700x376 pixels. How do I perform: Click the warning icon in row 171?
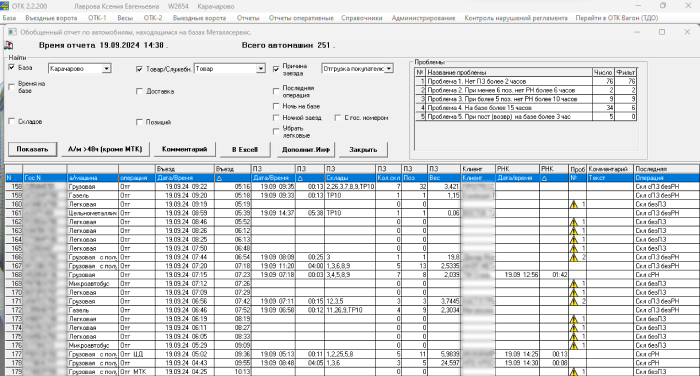[574, 301]
